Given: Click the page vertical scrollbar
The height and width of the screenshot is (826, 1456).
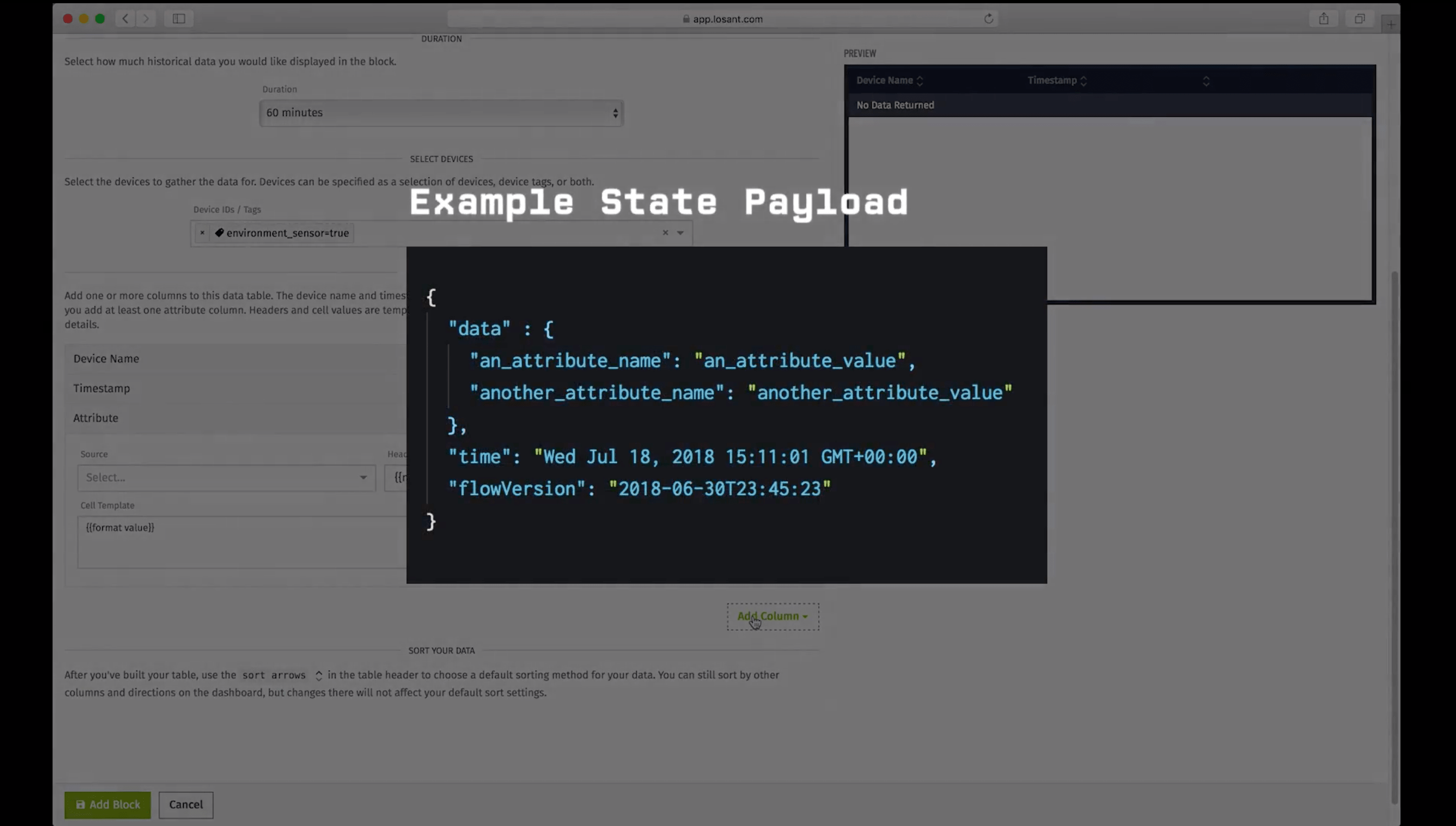Looking at the screenshot, I should pos(1394,537).
